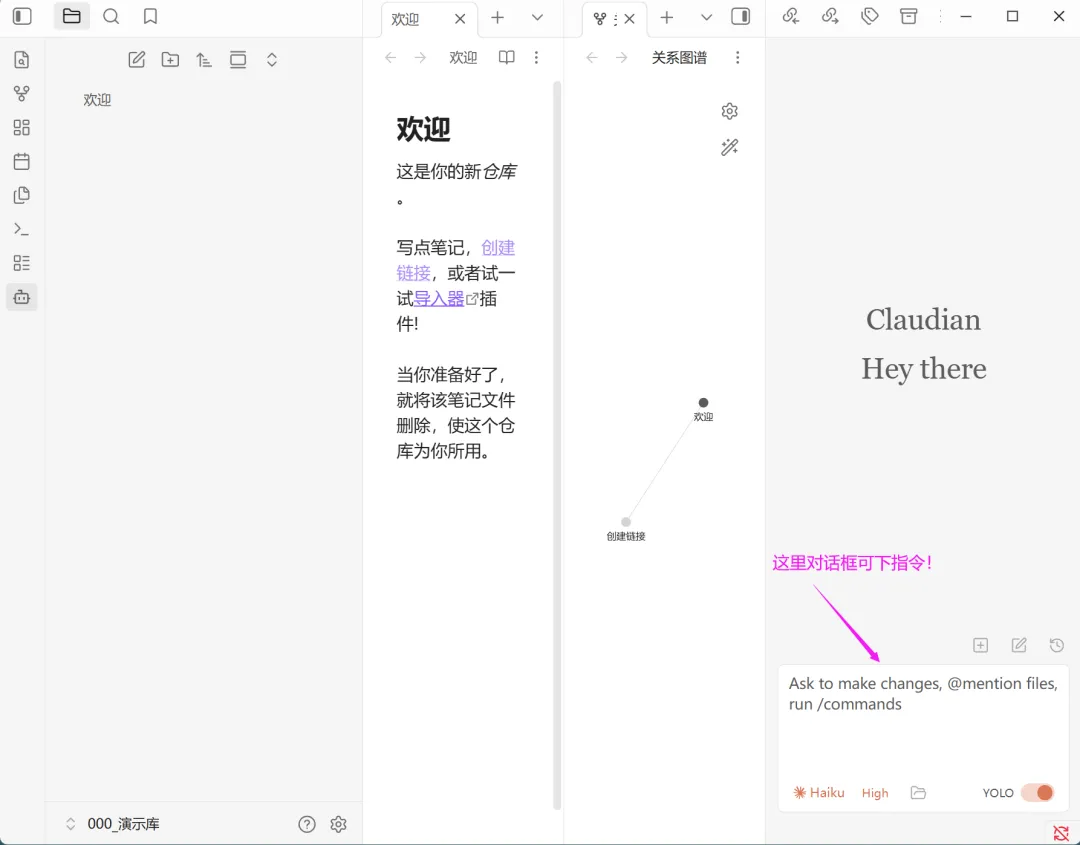Change the High thinking effort selector
1080x845 pixels.
875,793
